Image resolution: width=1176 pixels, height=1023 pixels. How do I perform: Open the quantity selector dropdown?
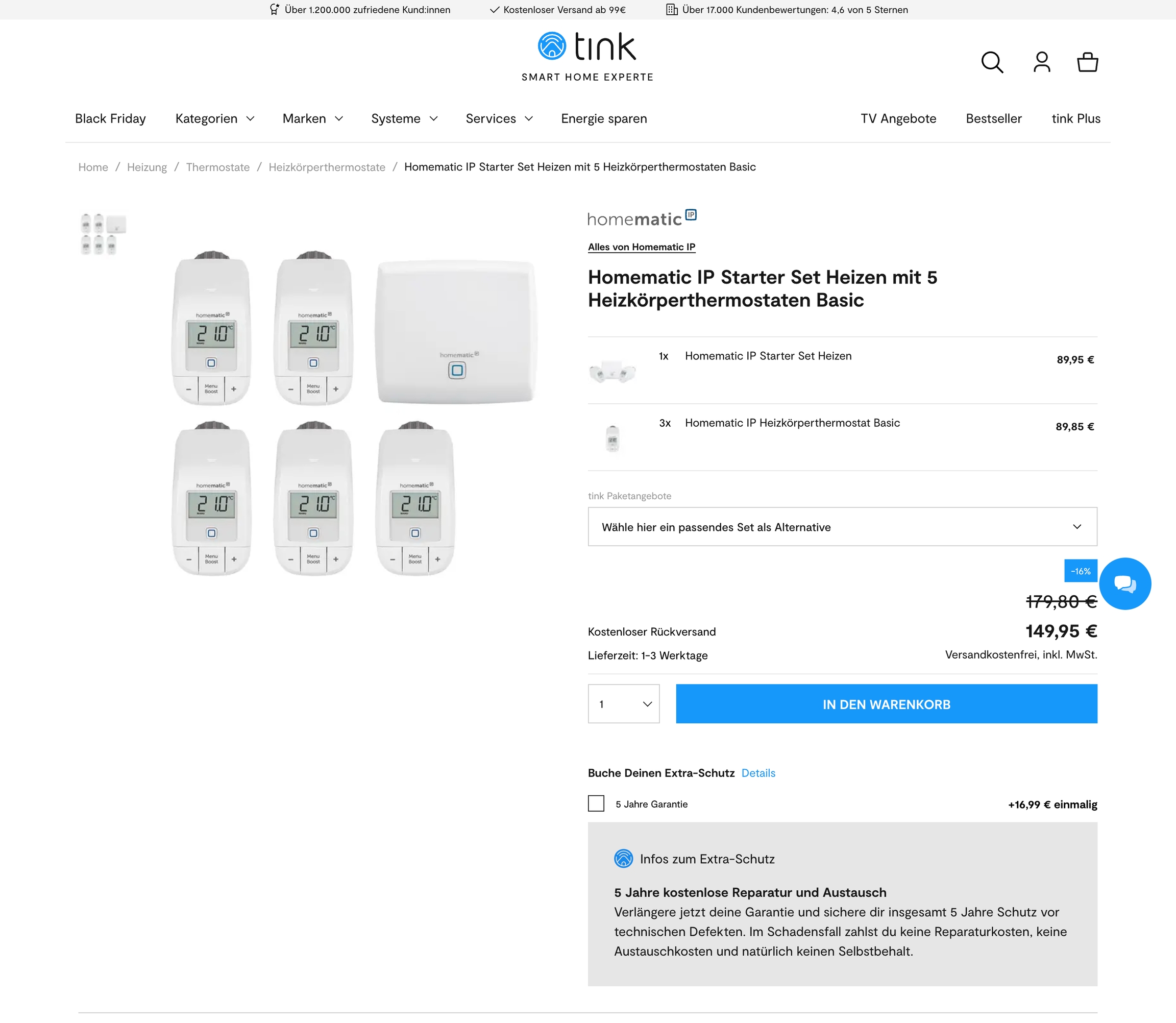pyautogui.click(x=623, y=704)
